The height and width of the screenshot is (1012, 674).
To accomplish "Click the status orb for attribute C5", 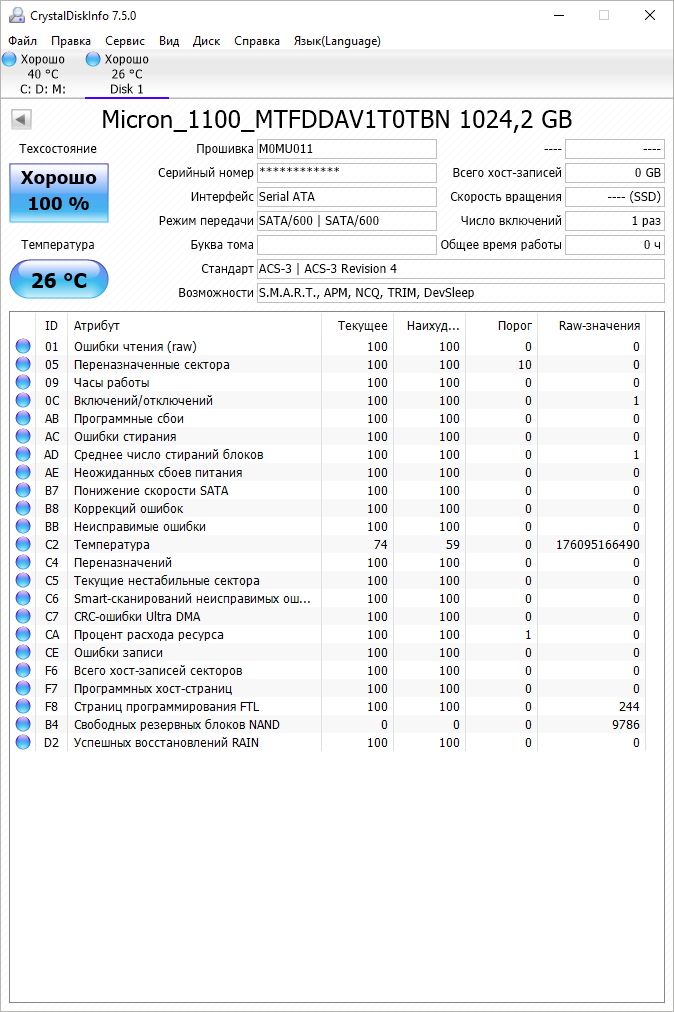I will point(23,580).
